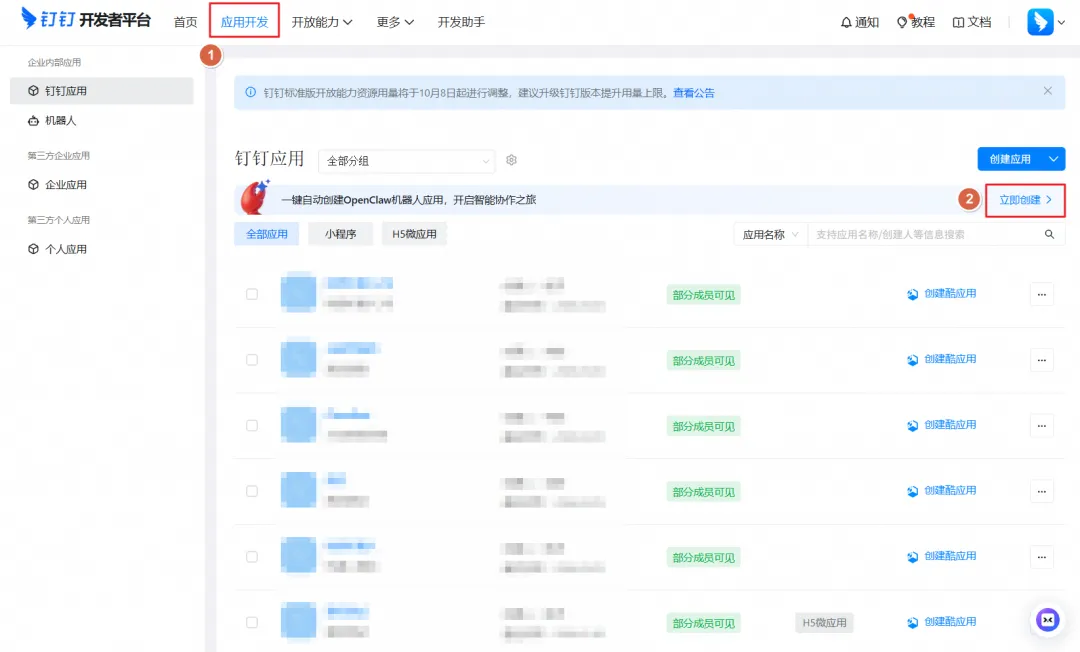Click 部分成员可见 badge in third app row
Viewport: 1080px width, 652px height.
click(703, 426)
